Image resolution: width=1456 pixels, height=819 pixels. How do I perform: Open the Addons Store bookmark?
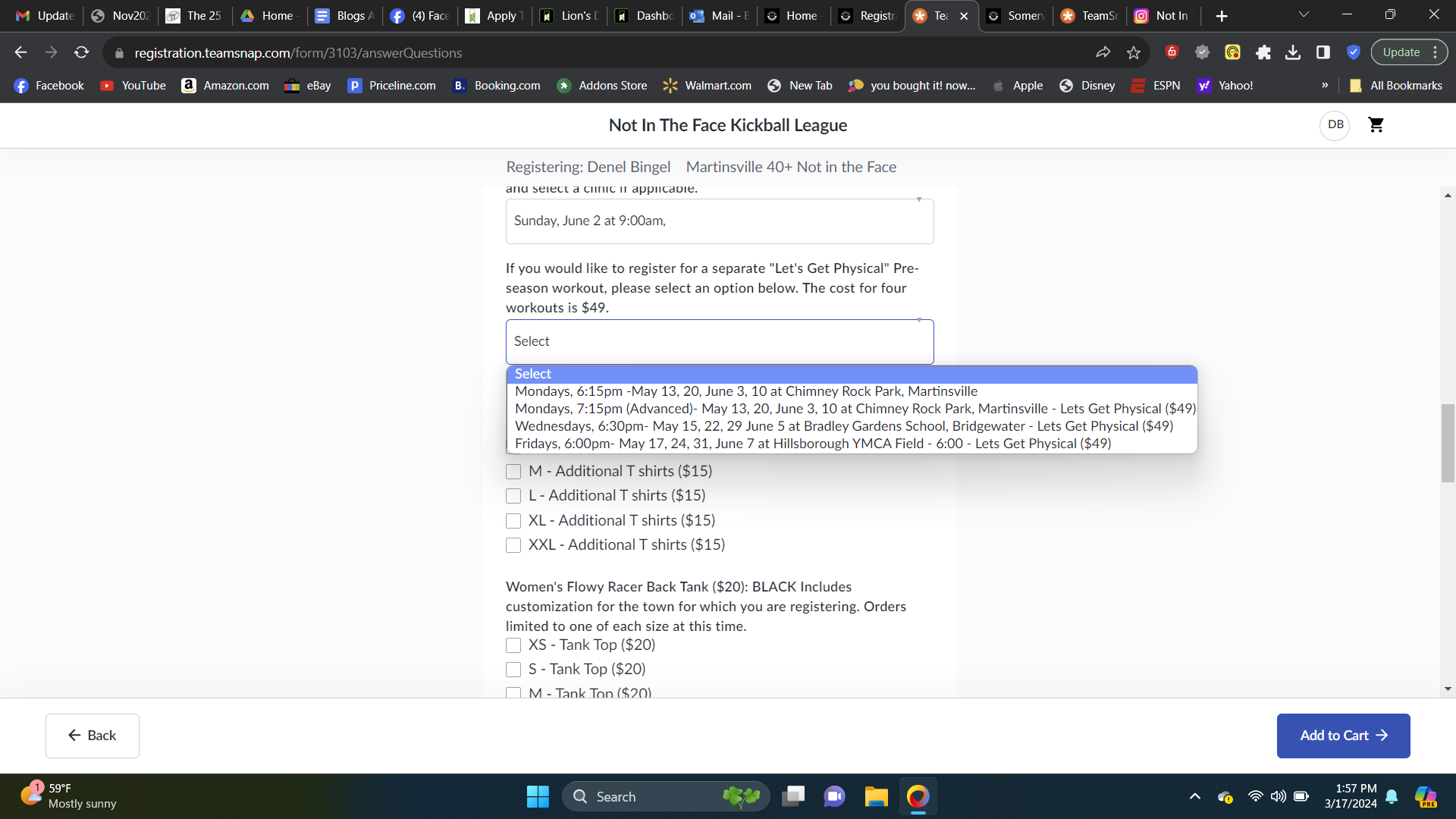(x=602, y=86)
